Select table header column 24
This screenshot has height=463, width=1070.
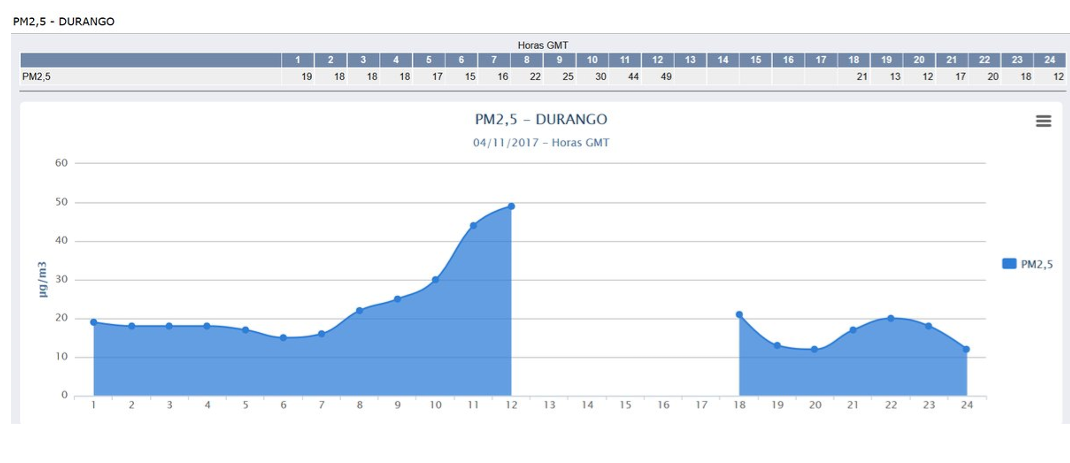(1050, 60)
